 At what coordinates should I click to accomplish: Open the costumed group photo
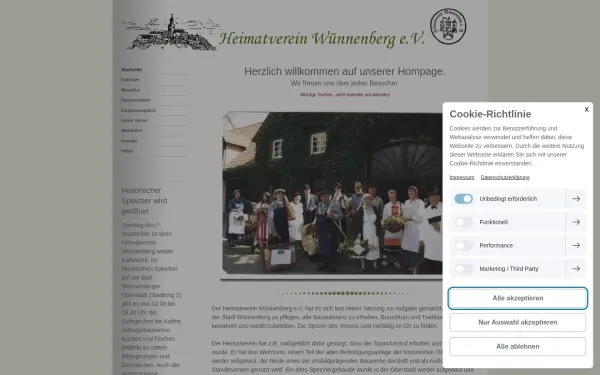332,193
